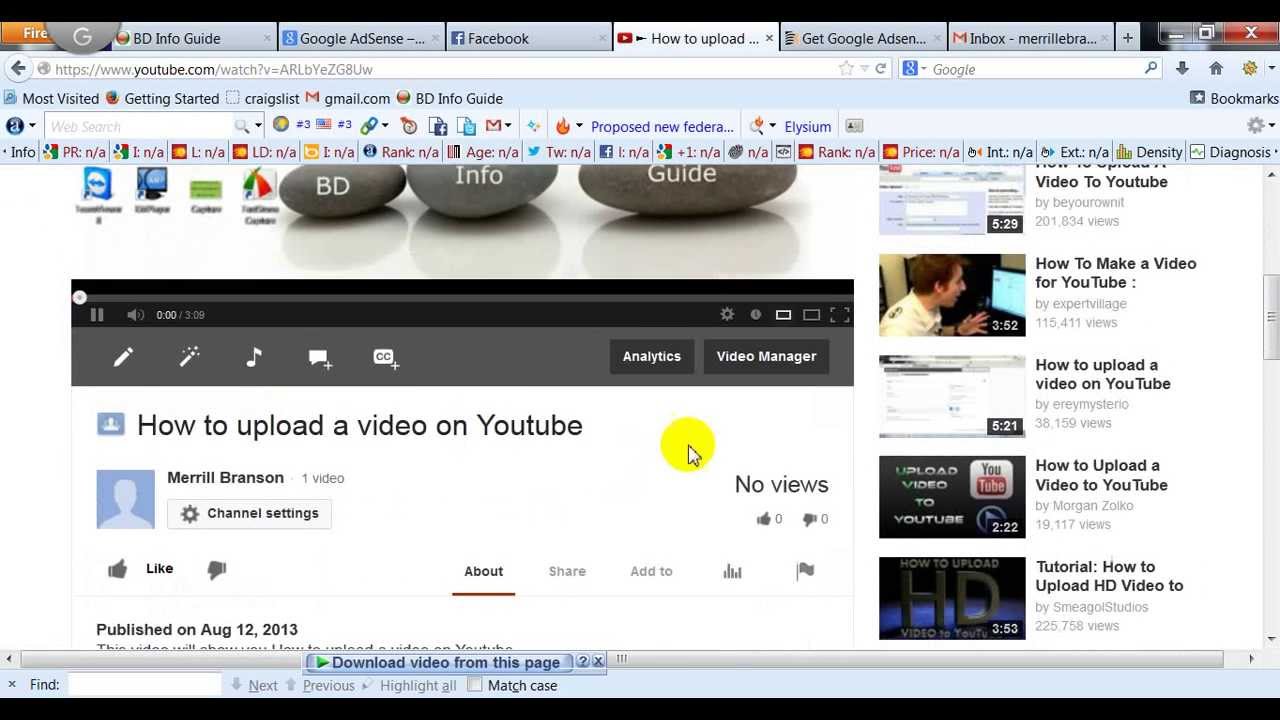Reload the page with the refresh icon
This screenshot has width=1280, height=720.
tap(881, 69)
